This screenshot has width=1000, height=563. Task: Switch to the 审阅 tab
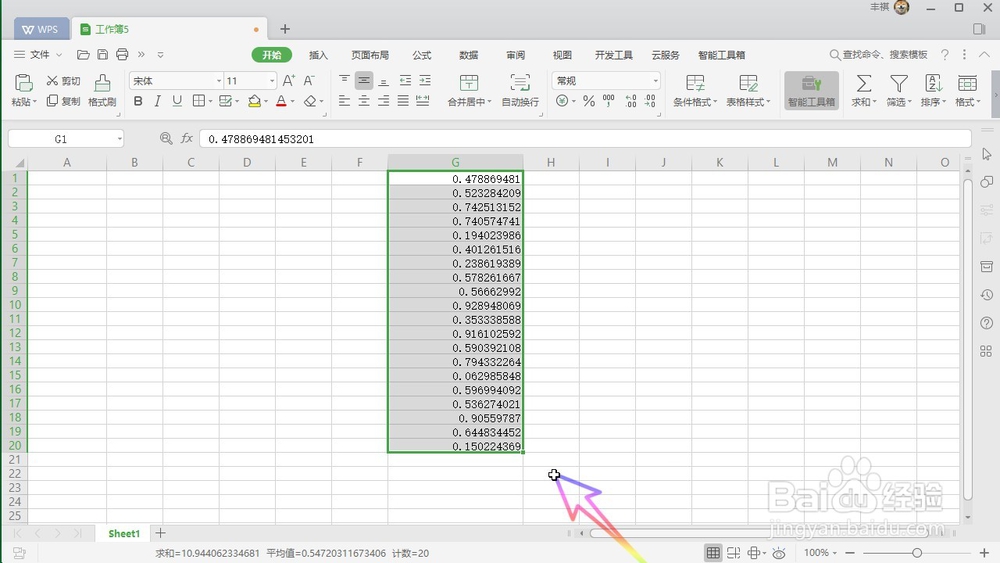click(x=515, y=55)
